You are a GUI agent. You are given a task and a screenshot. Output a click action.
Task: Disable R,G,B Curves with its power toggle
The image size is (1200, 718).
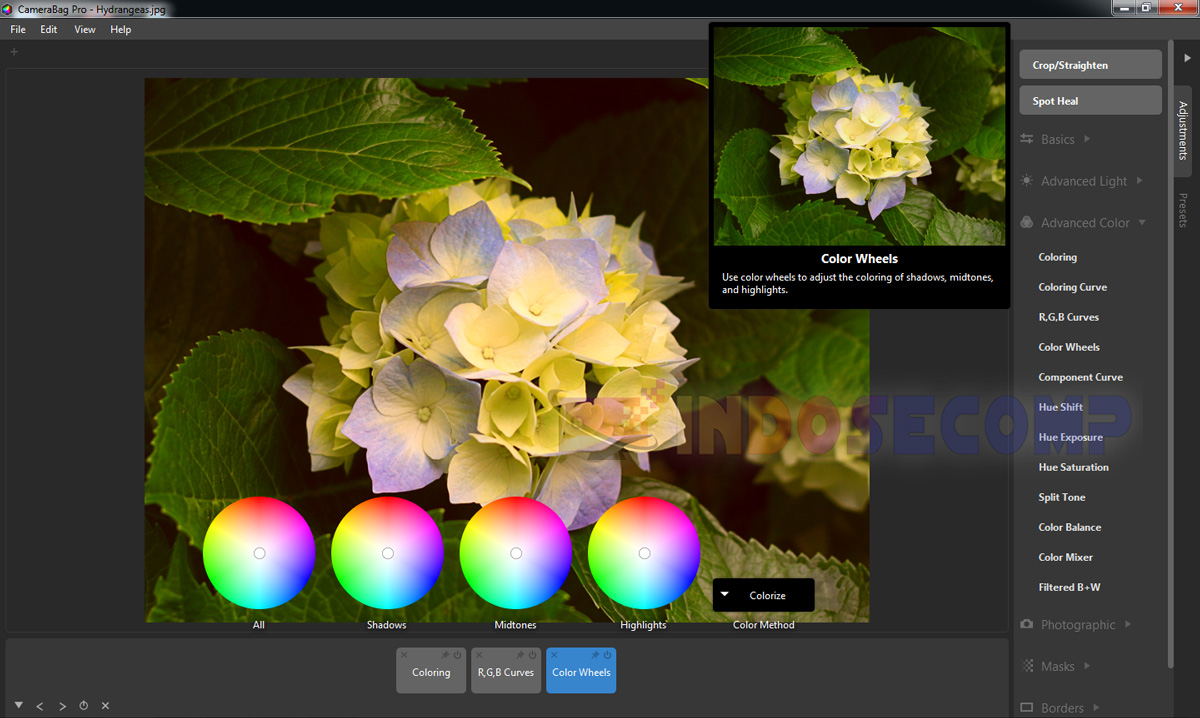tap(531, 654)
